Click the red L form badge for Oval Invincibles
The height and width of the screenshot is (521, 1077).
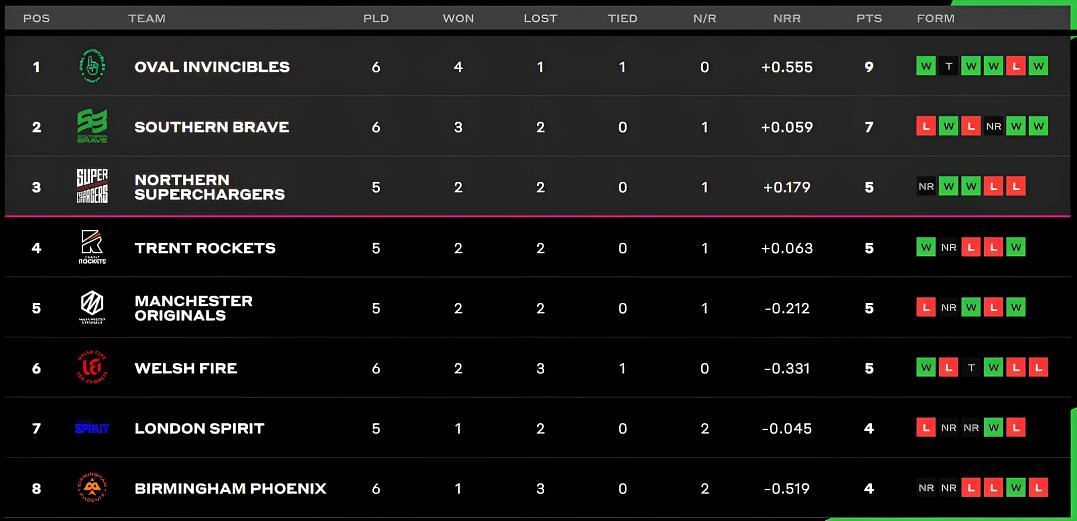point(1016,67)
